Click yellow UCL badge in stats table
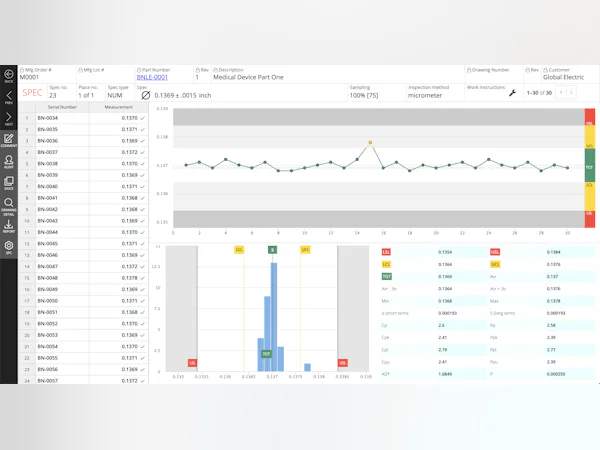The width and height of the screenshot is (600, 450). (495, 264)
